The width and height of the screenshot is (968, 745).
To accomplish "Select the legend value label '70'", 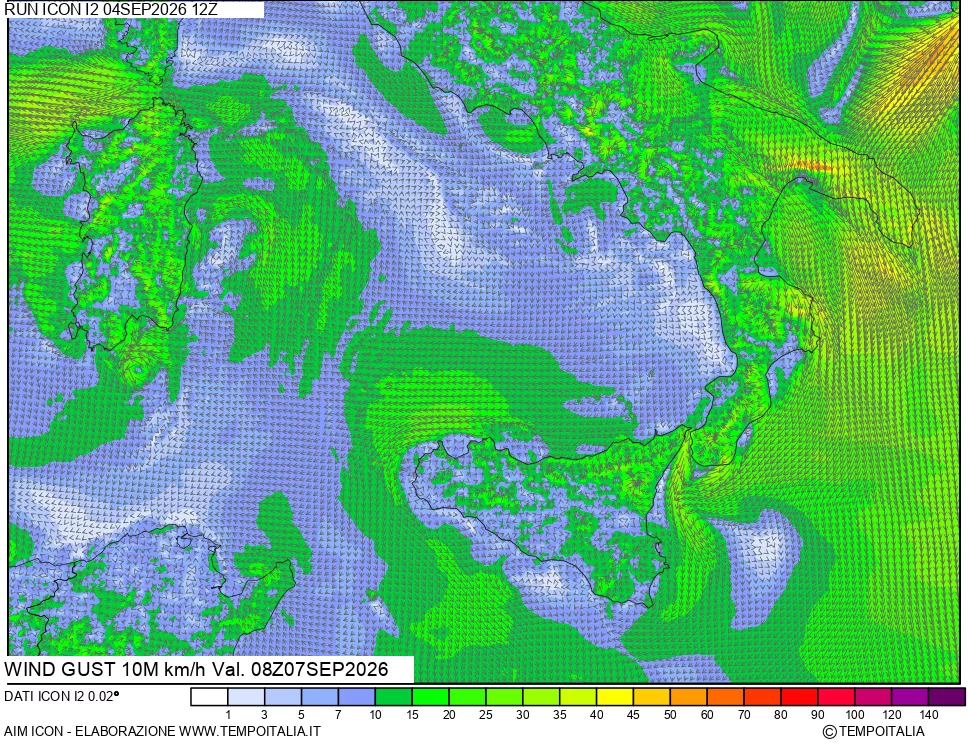I will pos(744,715).
